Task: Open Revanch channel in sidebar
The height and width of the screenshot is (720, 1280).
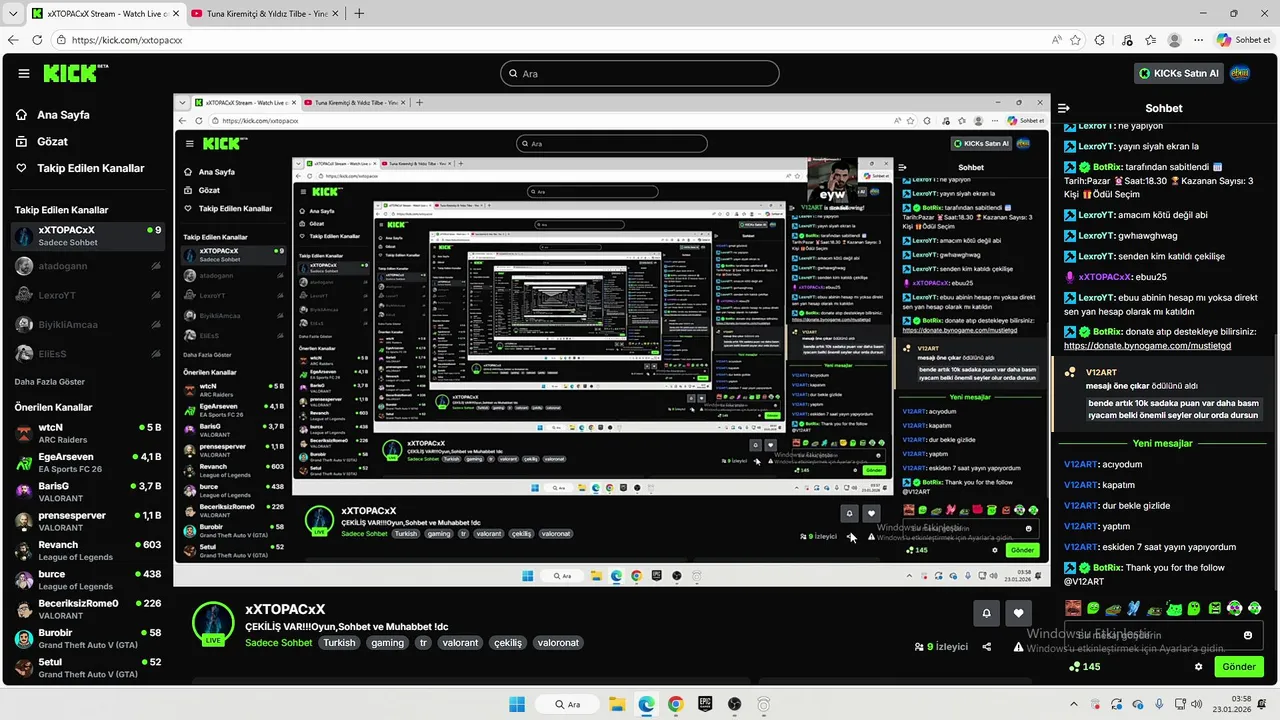Action: pos(87,551)
